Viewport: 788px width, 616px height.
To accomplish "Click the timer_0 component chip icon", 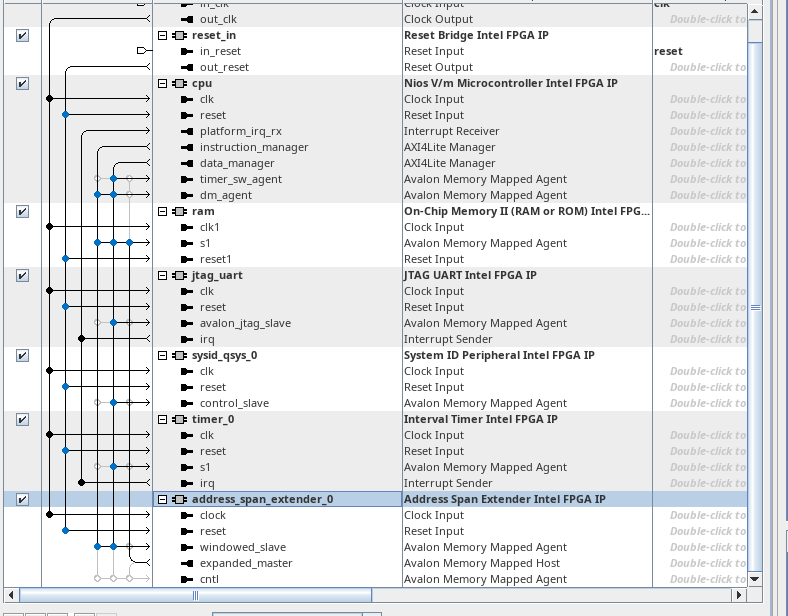I will tap(179, 420).
